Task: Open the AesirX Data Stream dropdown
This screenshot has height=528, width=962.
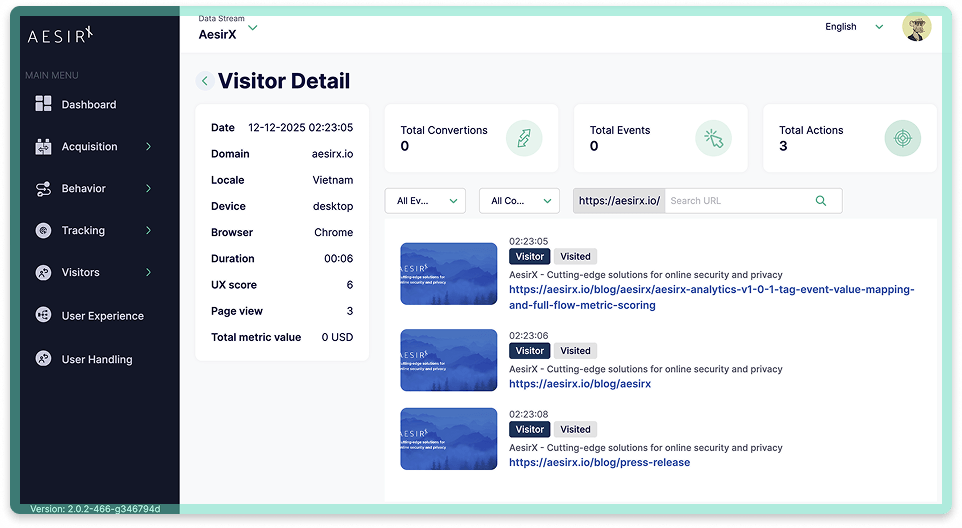Action: pos(228,28)
